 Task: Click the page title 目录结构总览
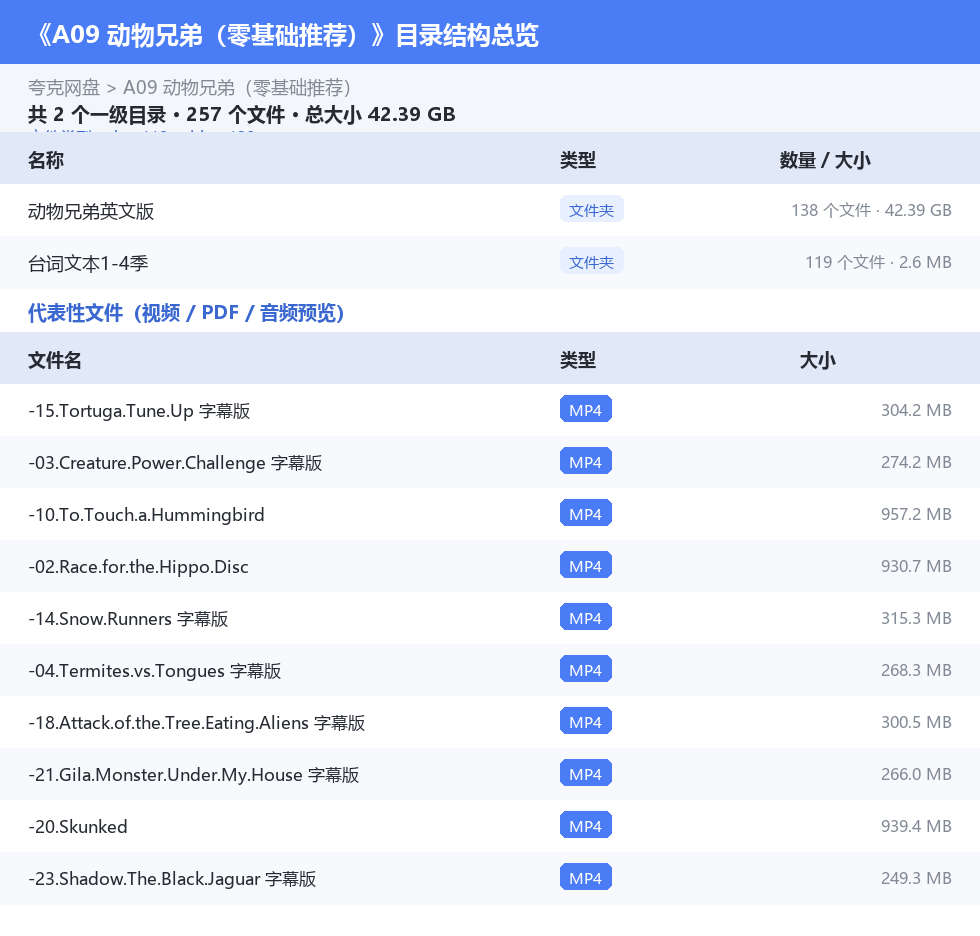coord(467,35)
